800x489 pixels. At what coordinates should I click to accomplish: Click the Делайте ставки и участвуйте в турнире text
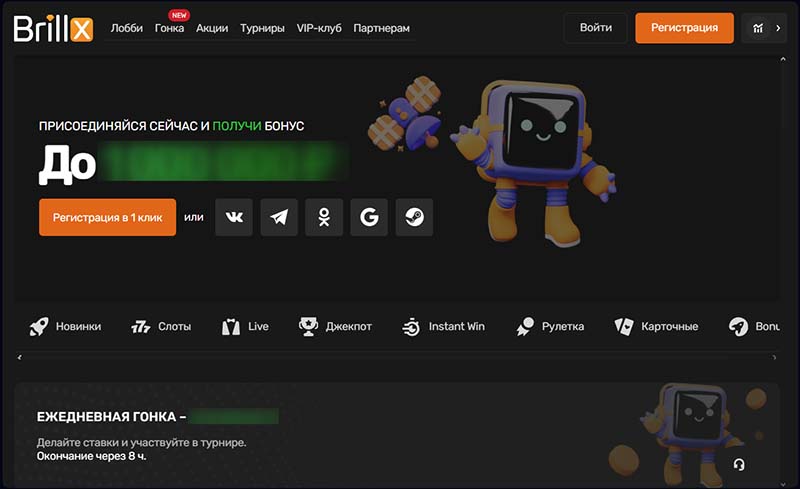coord(141,443)
